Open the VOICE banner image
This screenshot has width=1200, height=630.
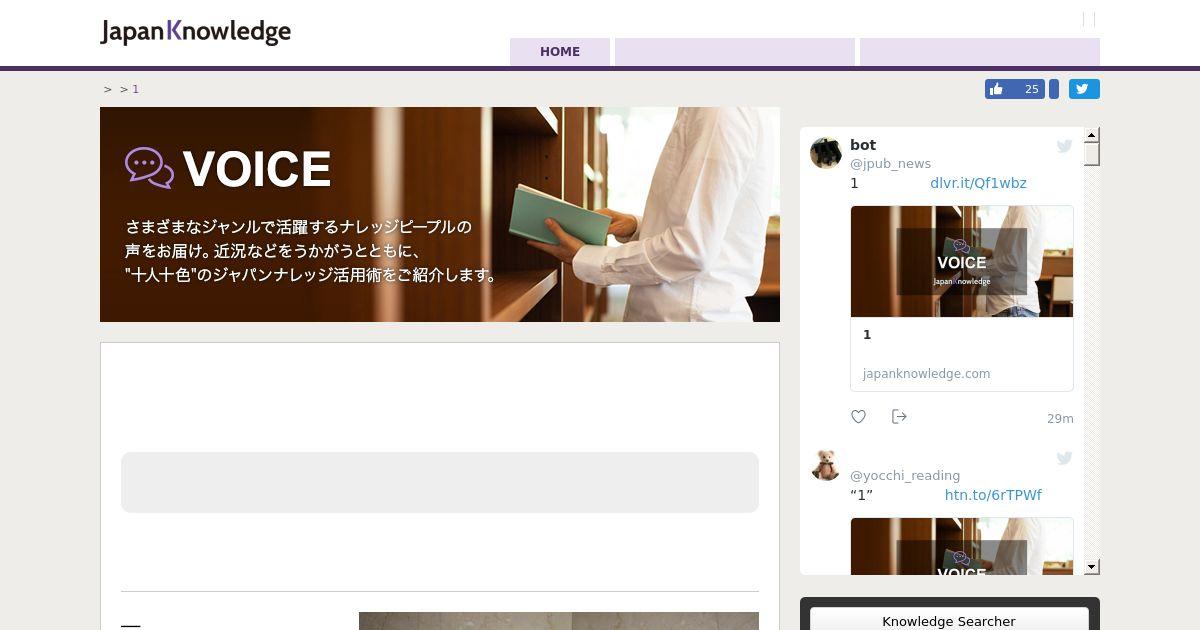[x=440, y=214]
